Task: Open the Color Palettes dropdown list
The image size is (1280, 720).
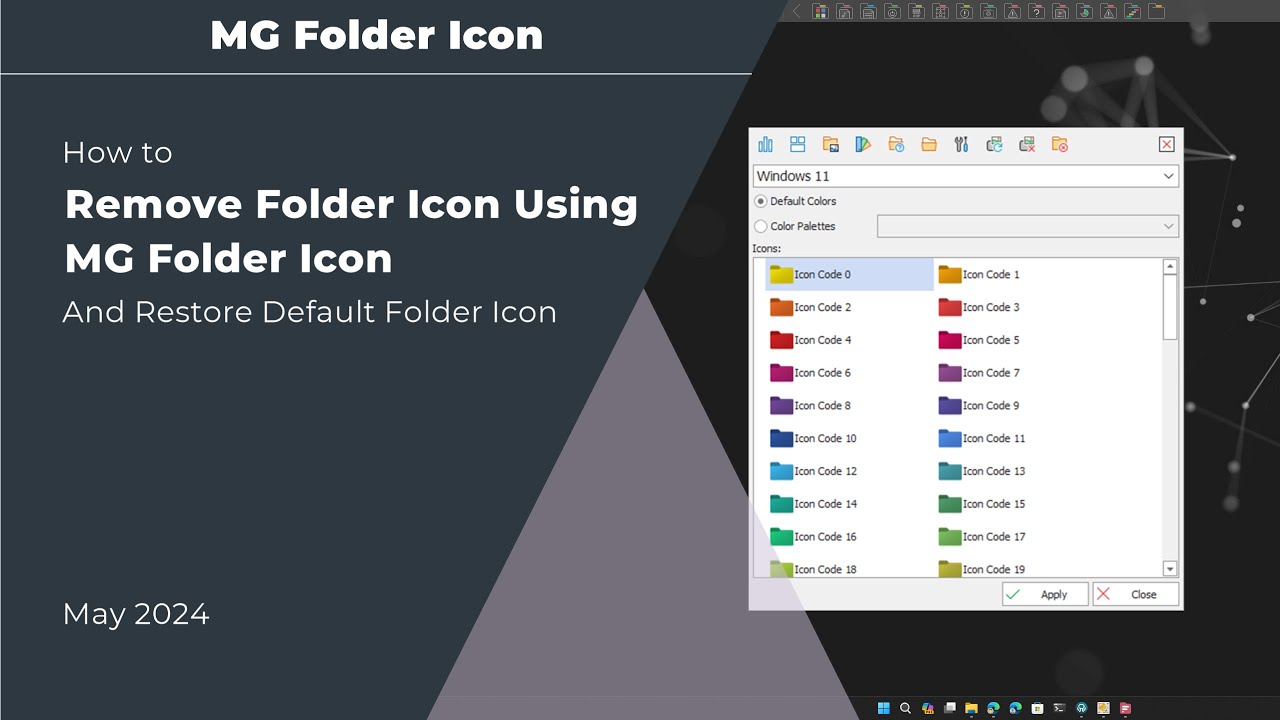Action: point(1028,226)
